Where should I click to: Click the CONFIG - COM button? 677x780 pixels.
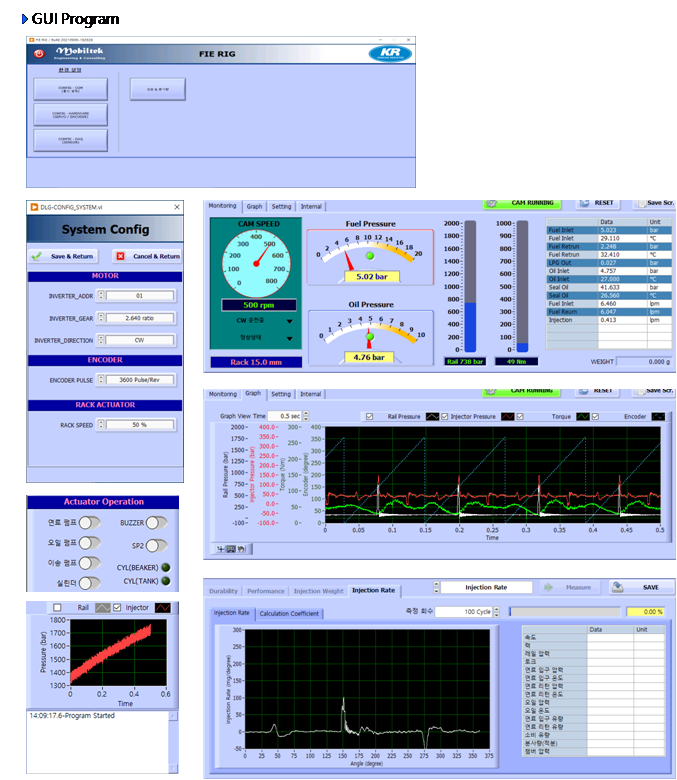(x=71, y=89)
